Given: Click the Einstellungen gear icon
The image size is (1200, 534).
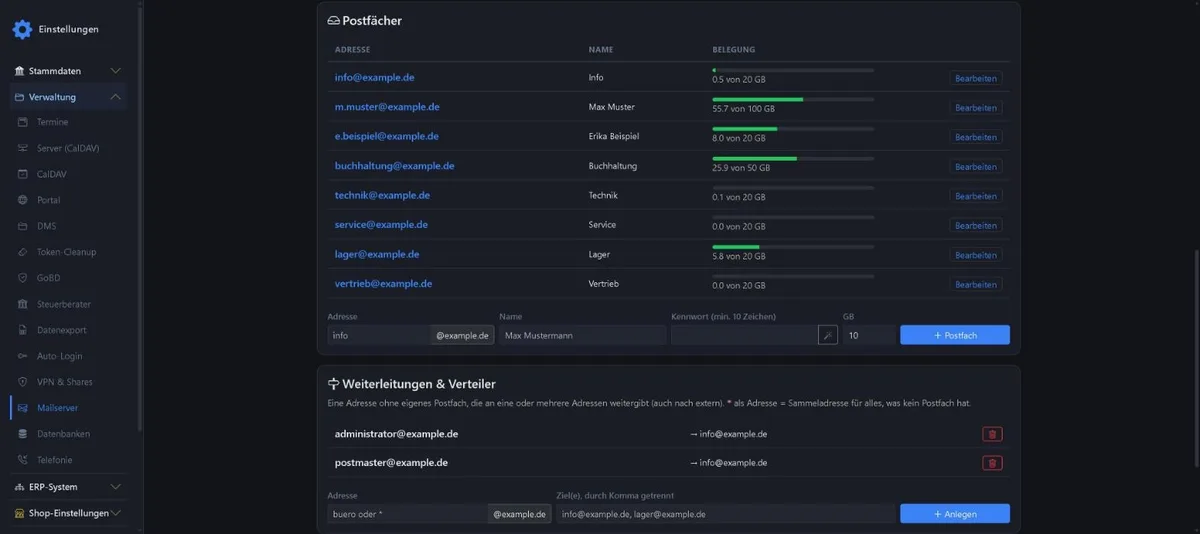Looking at the screenshot, I should (x=22, y=29).
